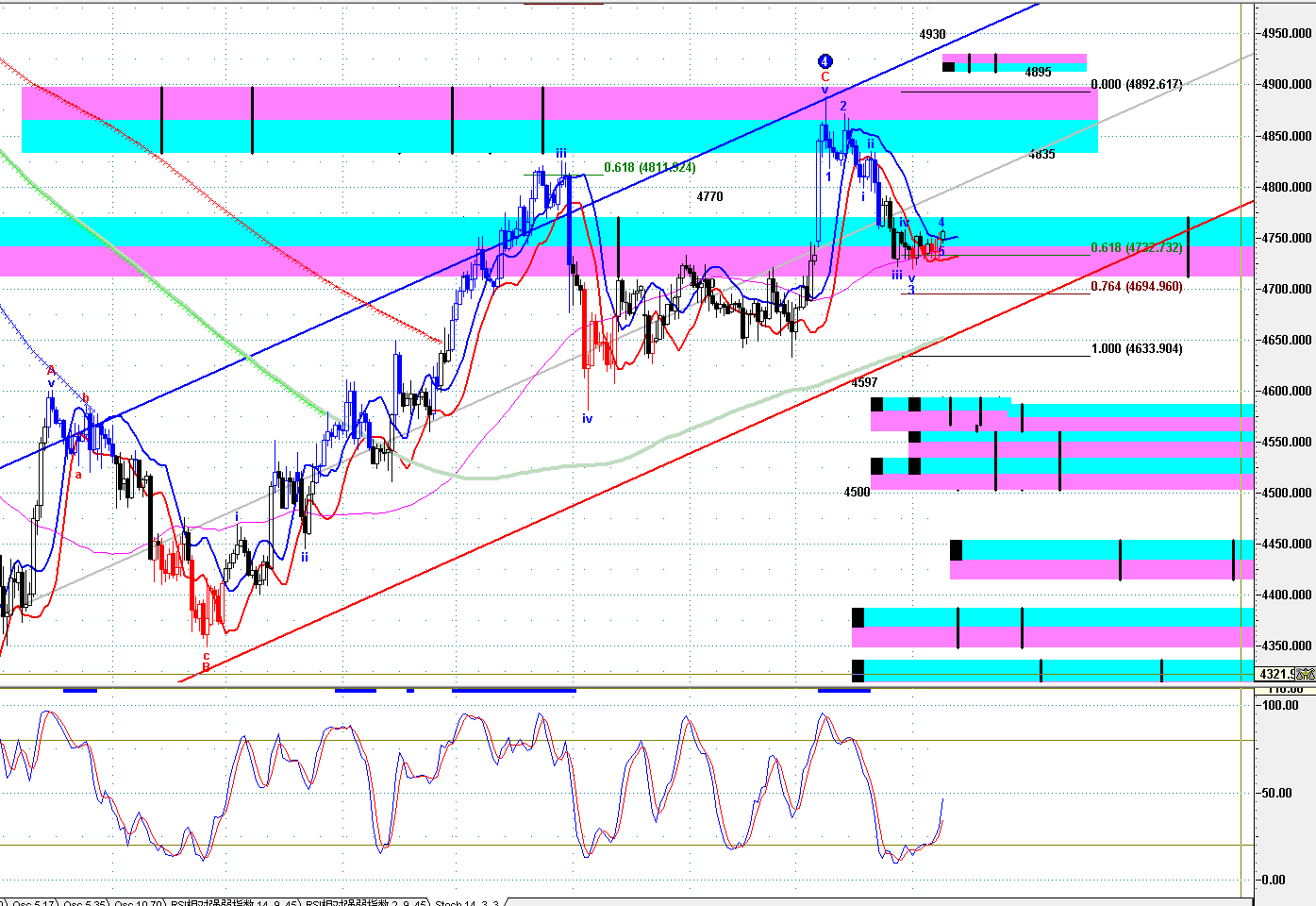Click the 4321.9 current price box
This screenshot has height=906, width=1316.
tap(1278, 674)
